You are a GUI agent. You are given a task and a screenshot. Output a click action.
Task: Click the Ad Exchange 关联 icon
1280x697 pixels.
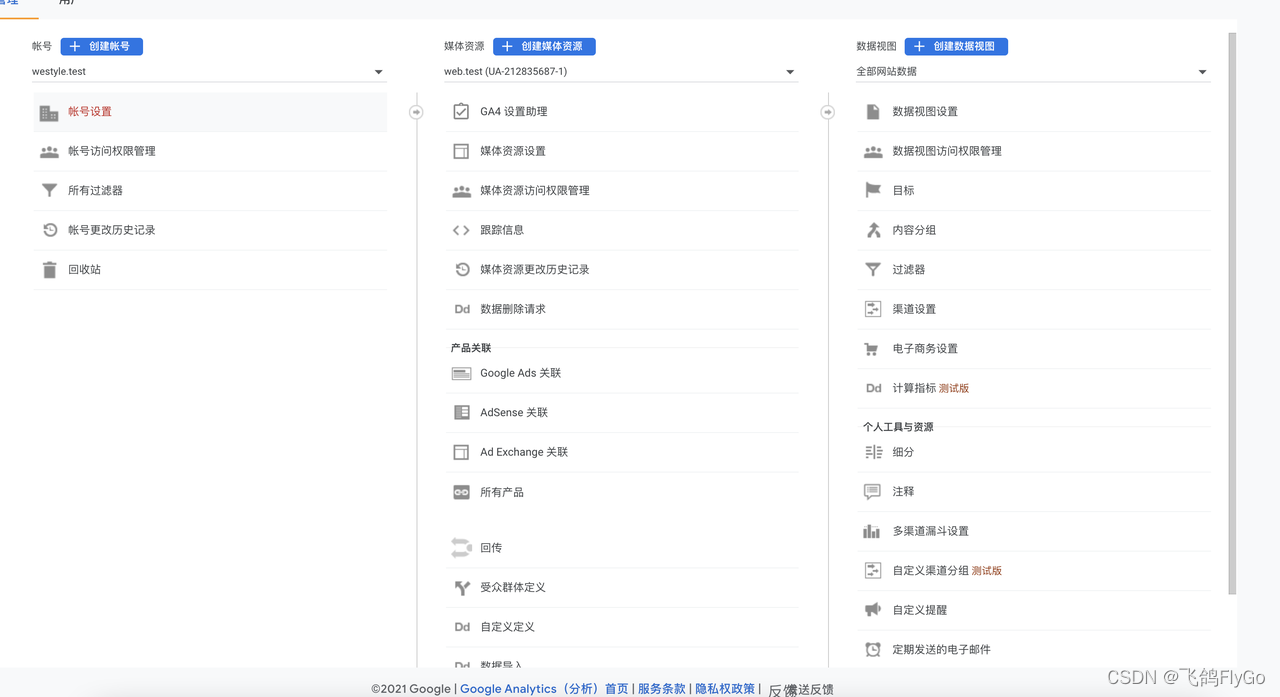tap(461, 452)
